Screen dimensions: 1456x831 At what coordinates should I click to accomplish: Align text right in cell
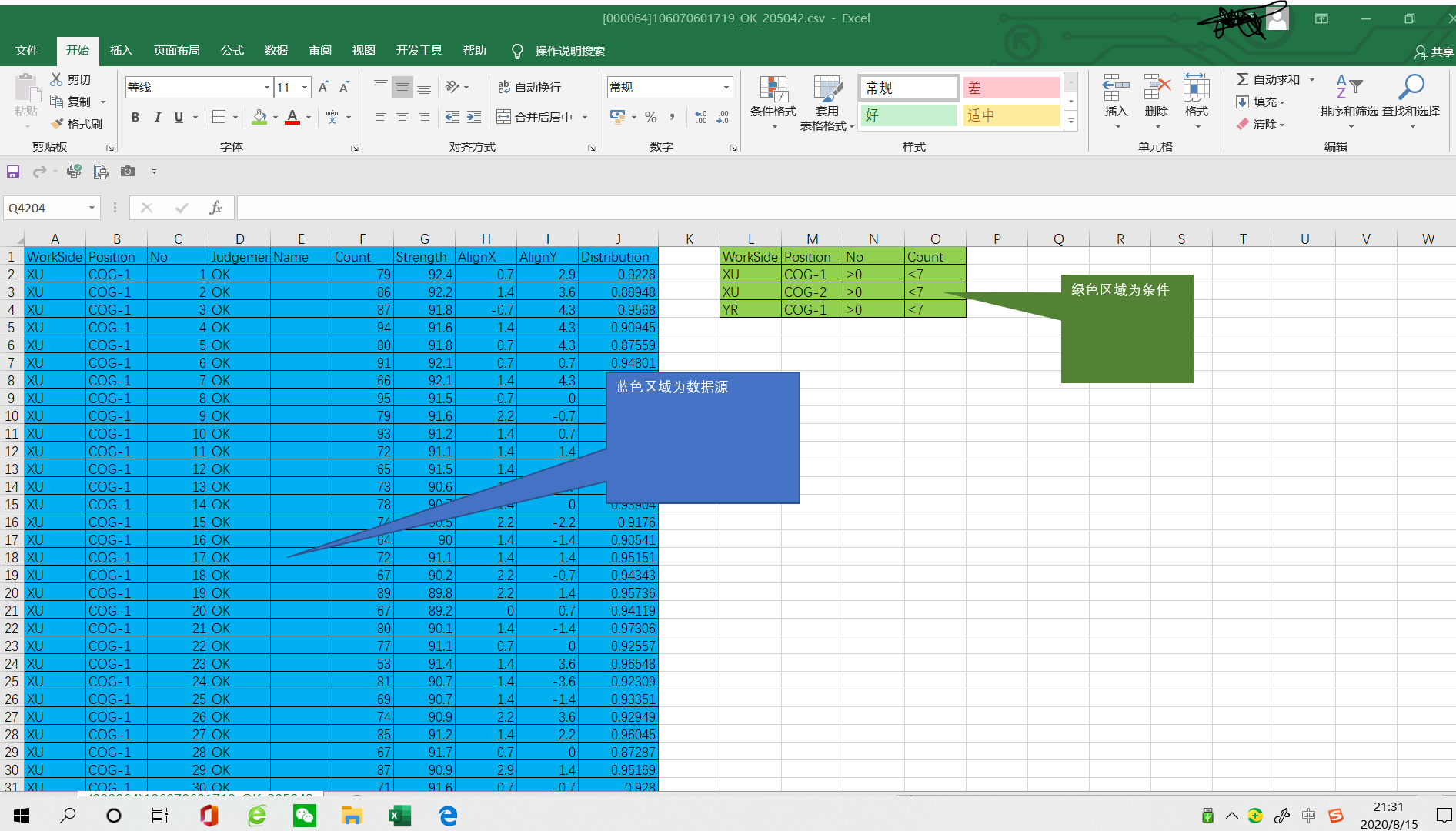click(423, 117)
